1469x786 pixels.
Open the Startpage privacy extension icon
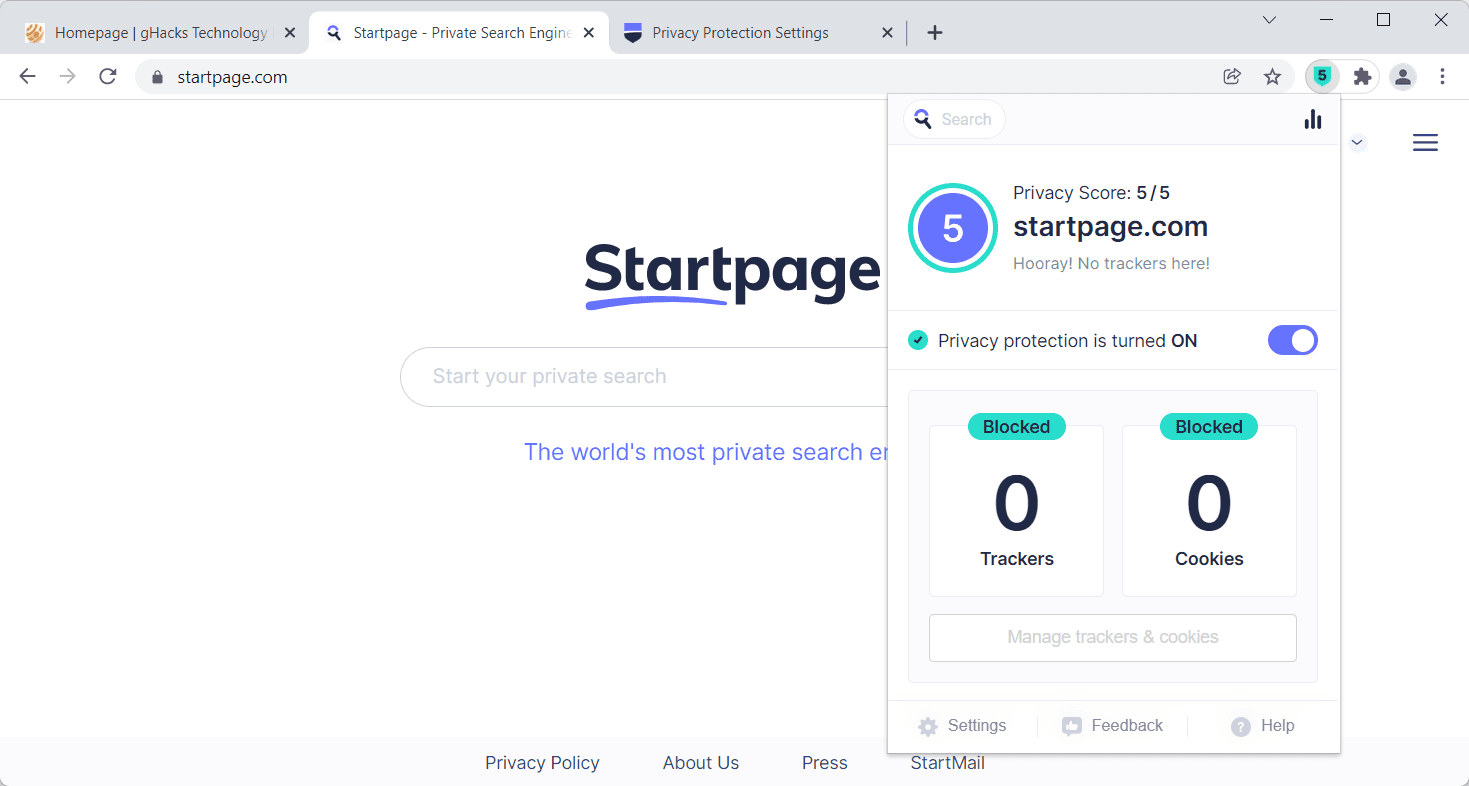pyautogui.click(x=1322, y=76)
